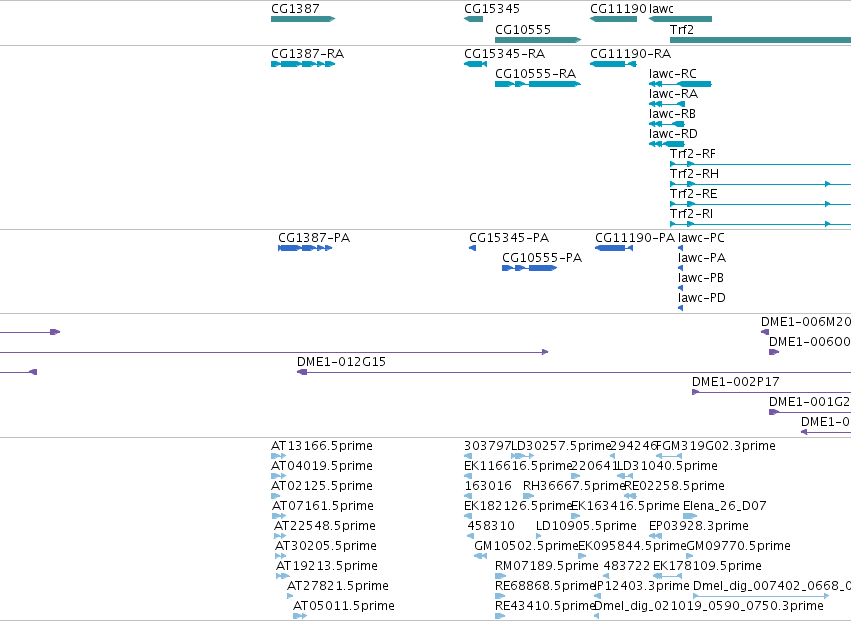
Task: Select the CG10555-PA protein glyph
Action: [x=530, y=268]
